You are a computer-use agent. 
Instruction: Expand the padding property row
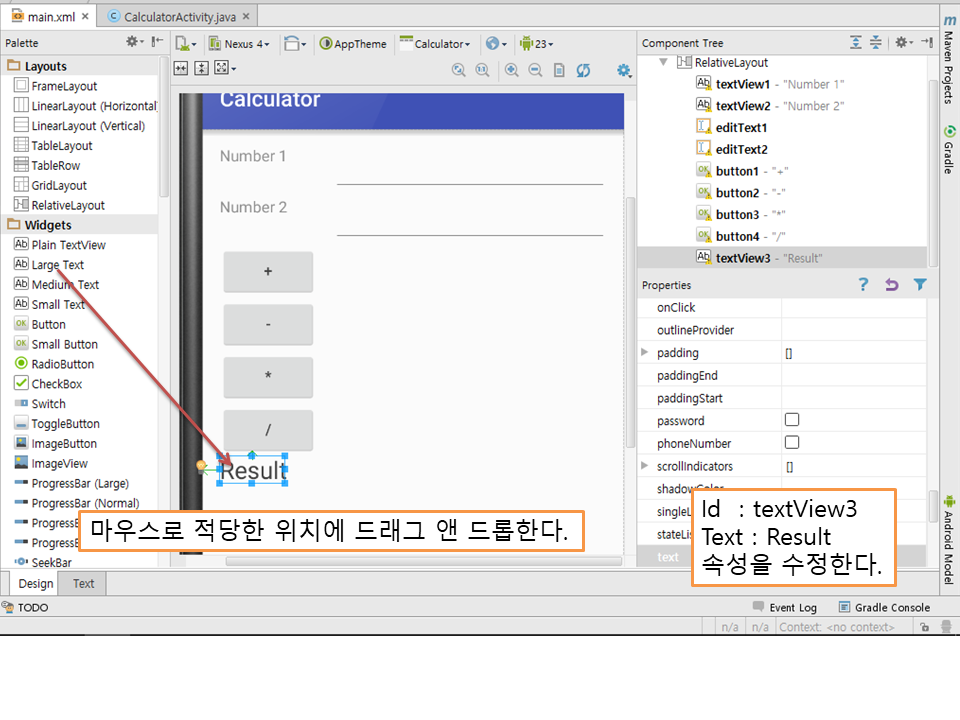click(644, 353)
